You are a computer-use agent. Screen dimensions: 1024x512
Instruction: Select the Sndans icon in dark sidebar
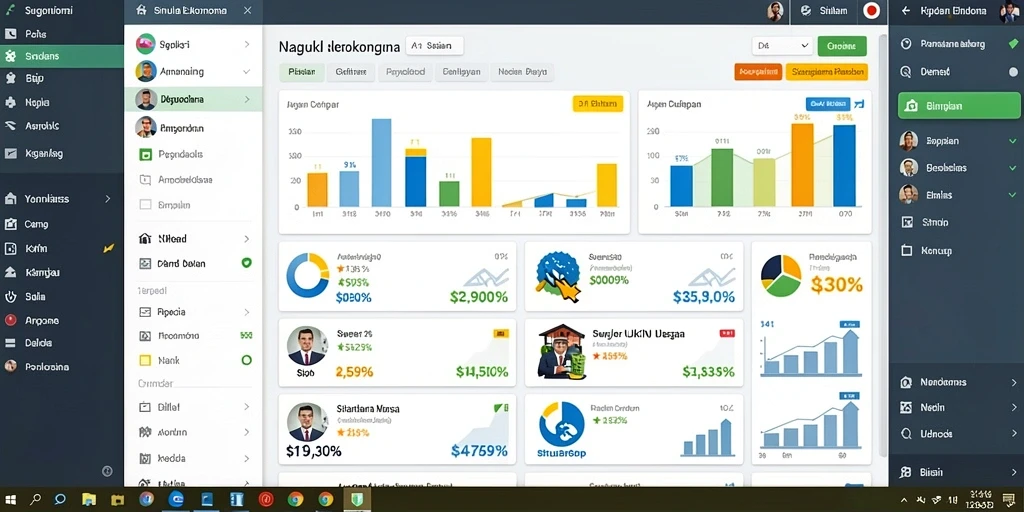tap(10, 56)
